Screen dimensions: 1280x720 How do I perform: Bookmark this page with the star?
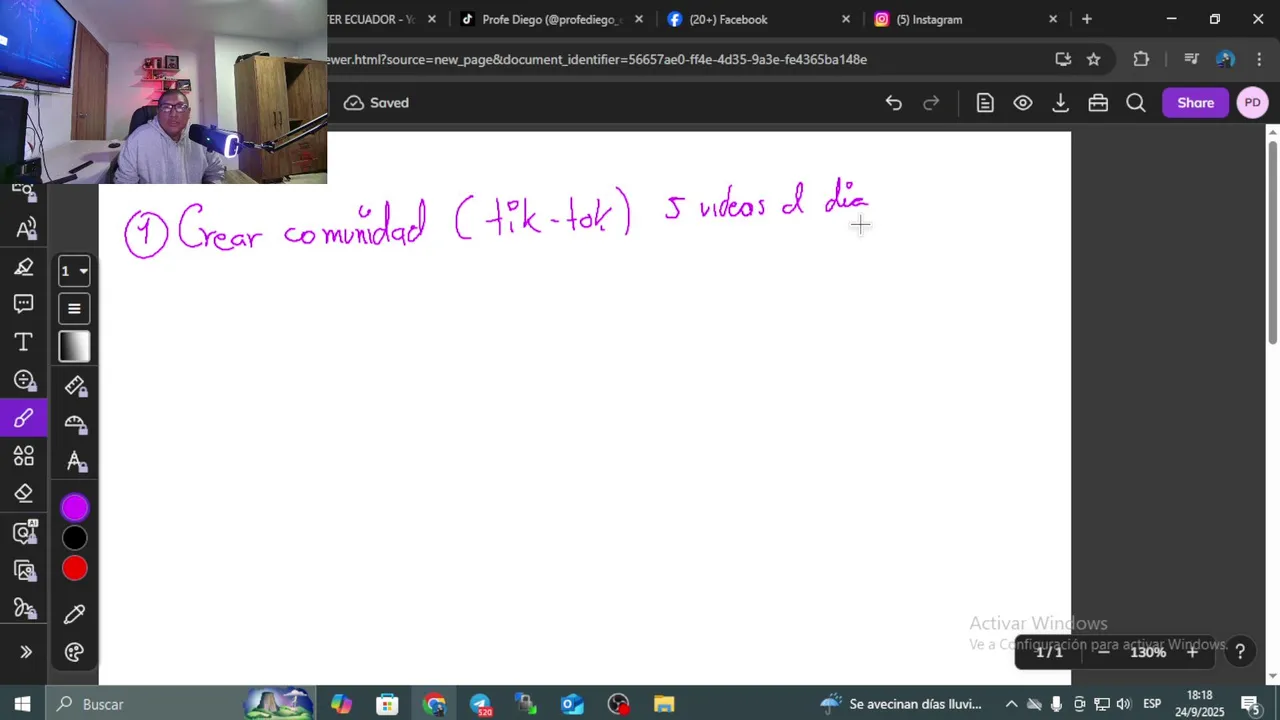point(1094,59)
